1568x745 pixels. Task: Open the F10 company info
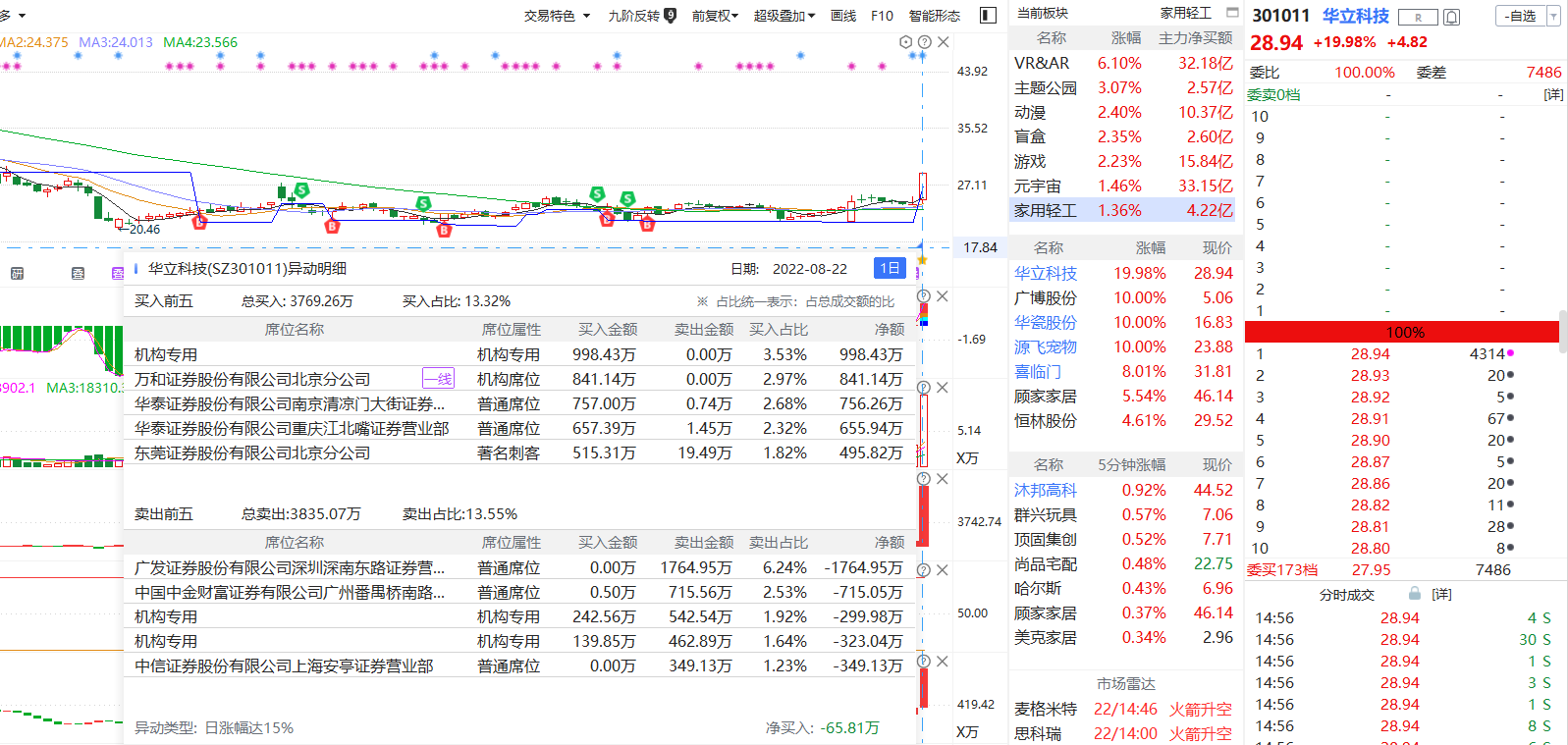tap(882, 16)
